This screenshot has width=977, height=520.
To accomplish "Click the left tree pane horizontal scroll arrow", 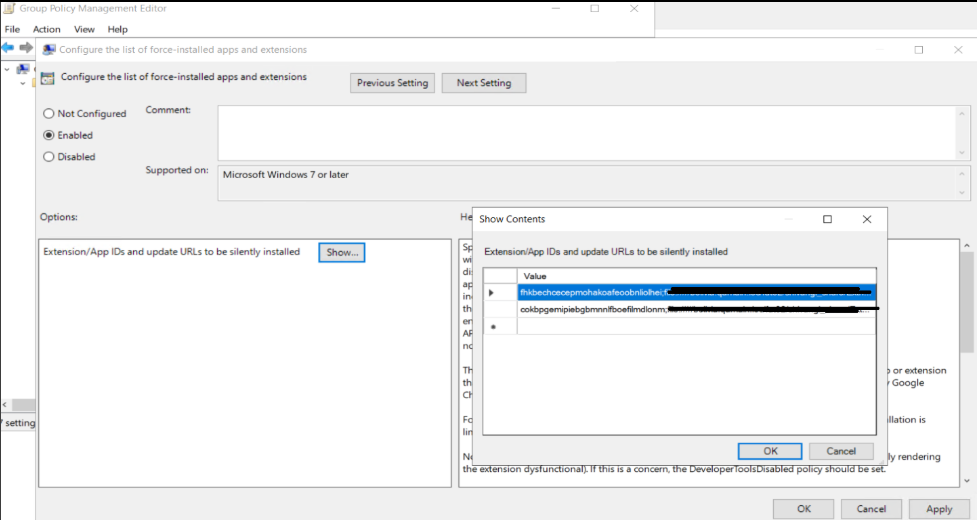I will click(5, 405).
